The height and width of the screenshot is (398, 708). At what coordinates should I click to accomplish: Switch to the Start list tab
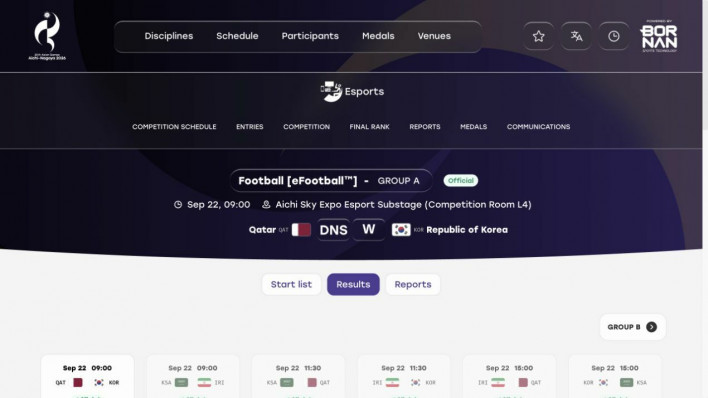[291, 284]
